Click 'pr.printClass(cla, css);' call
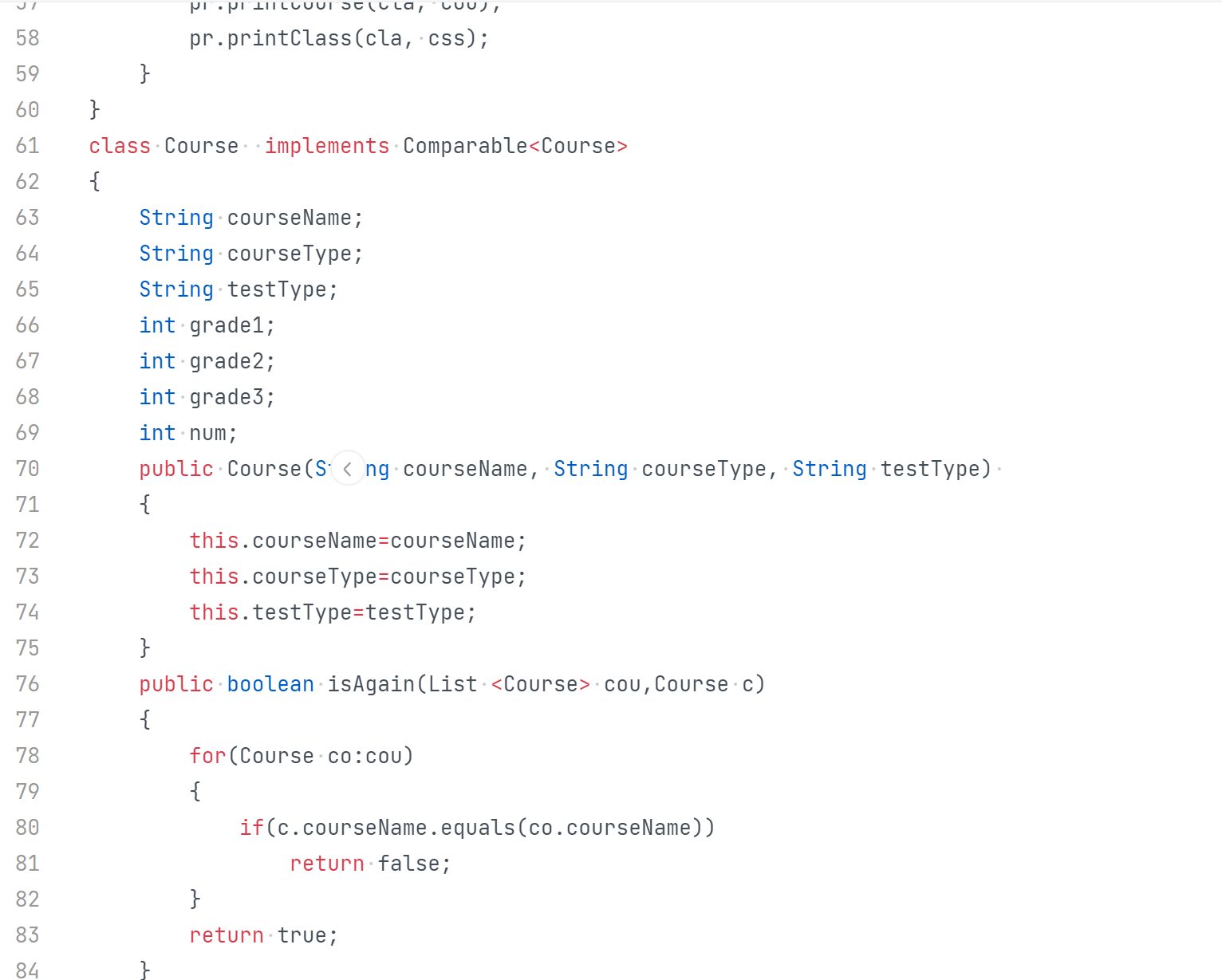The image size is (1222, 980). click(338, 38)
